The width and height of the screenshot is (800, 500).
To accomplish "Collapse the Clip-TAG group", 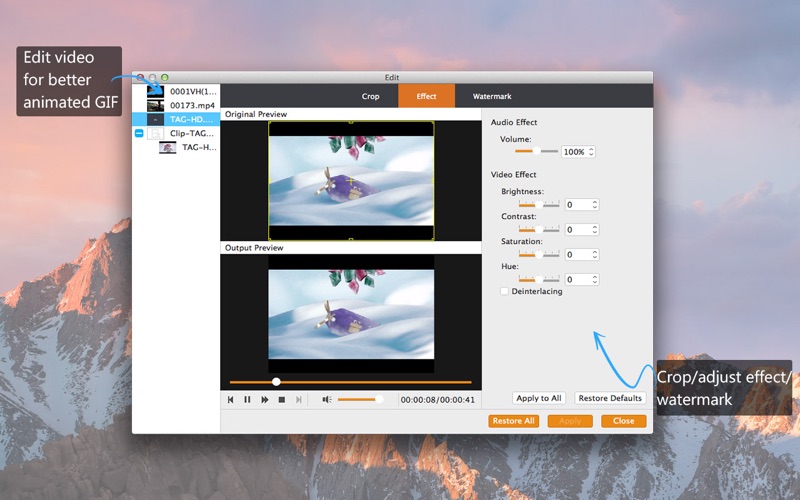I will coord(139,133).
